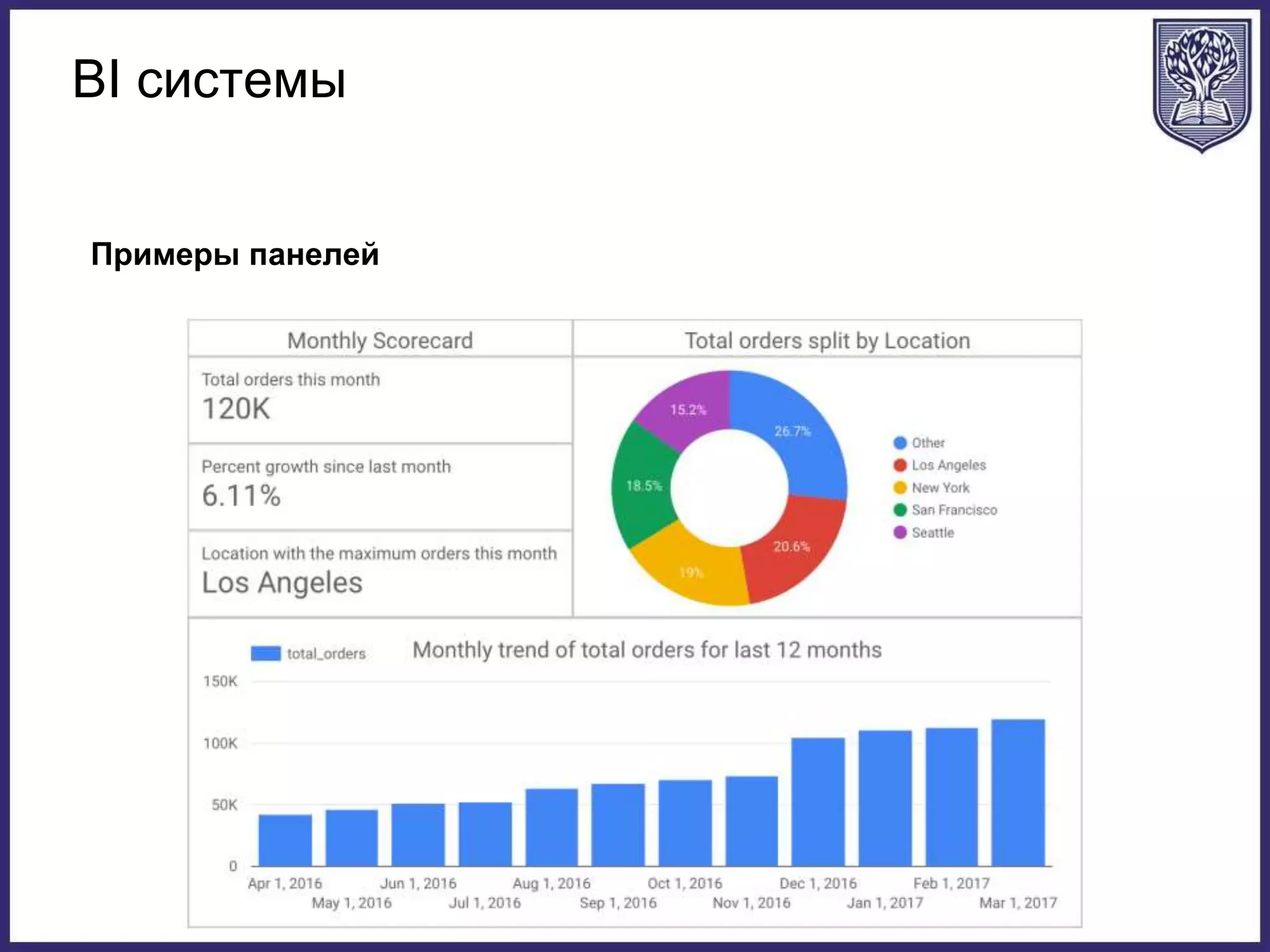Screen dimensions: 1270x952
Task: Click the Feb 1, 2017 bar
Action: point(951,797)
